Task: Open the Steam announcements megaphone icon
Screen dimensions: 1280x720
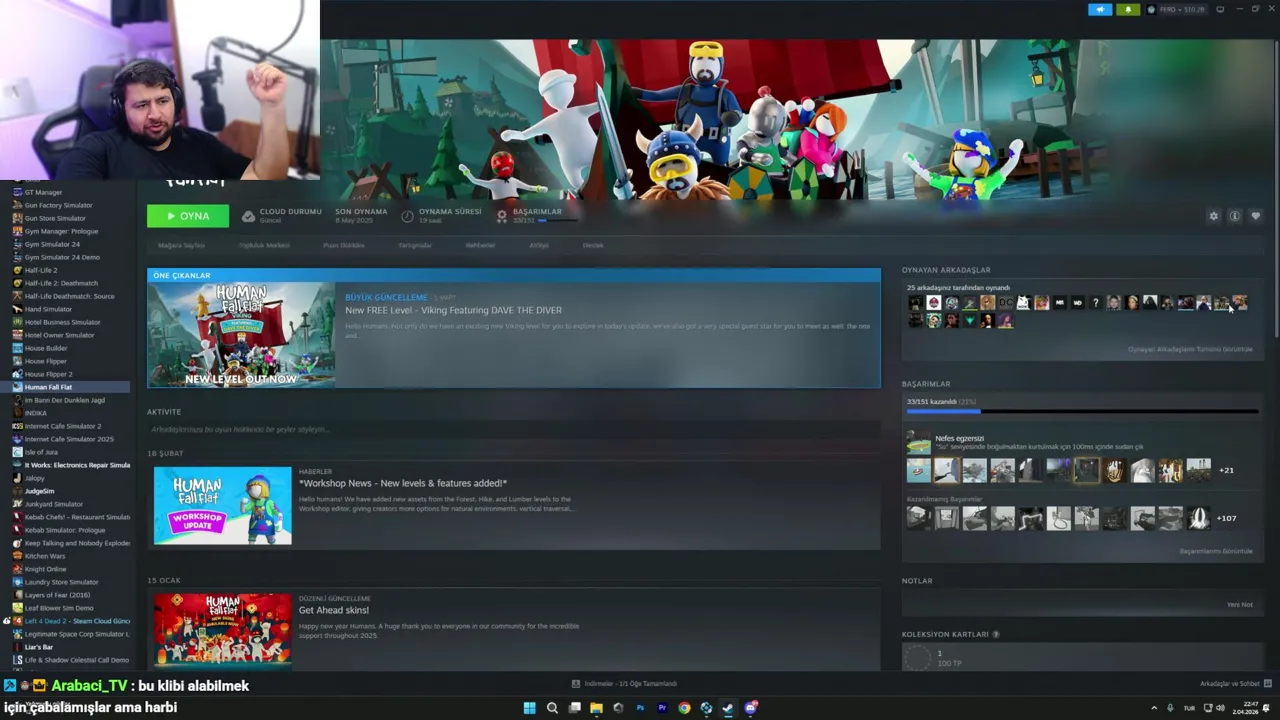Action: (1100, 10)
